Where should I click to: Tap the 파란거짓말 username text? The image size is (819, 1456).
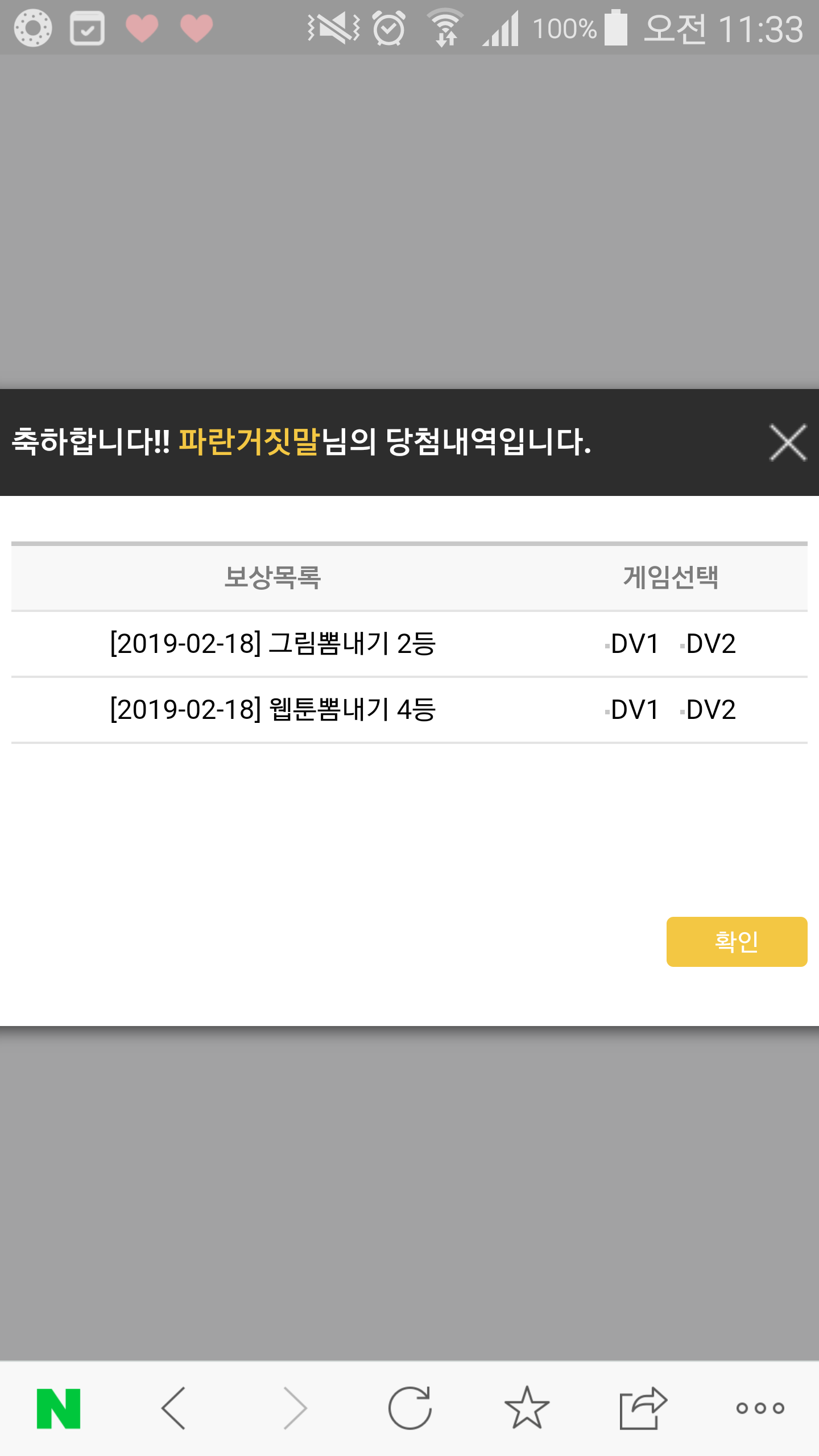[x=249, y=442]
